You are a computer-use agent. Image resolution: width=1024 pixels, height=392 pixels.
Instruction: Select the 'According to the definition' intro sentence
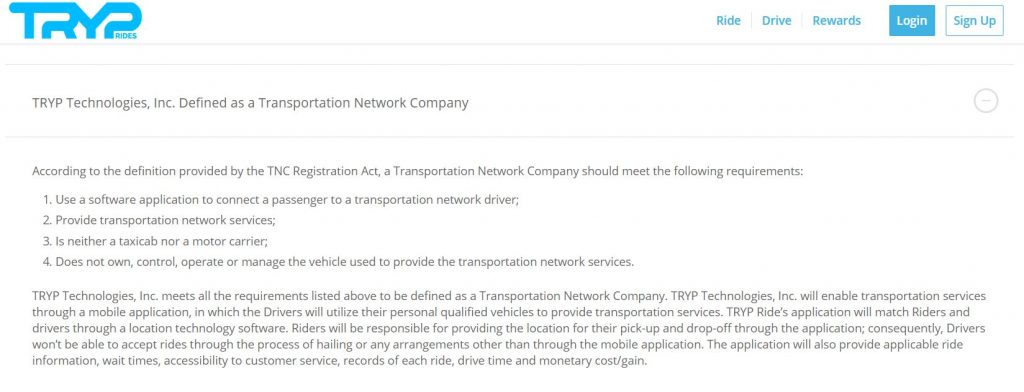point(417,172)
